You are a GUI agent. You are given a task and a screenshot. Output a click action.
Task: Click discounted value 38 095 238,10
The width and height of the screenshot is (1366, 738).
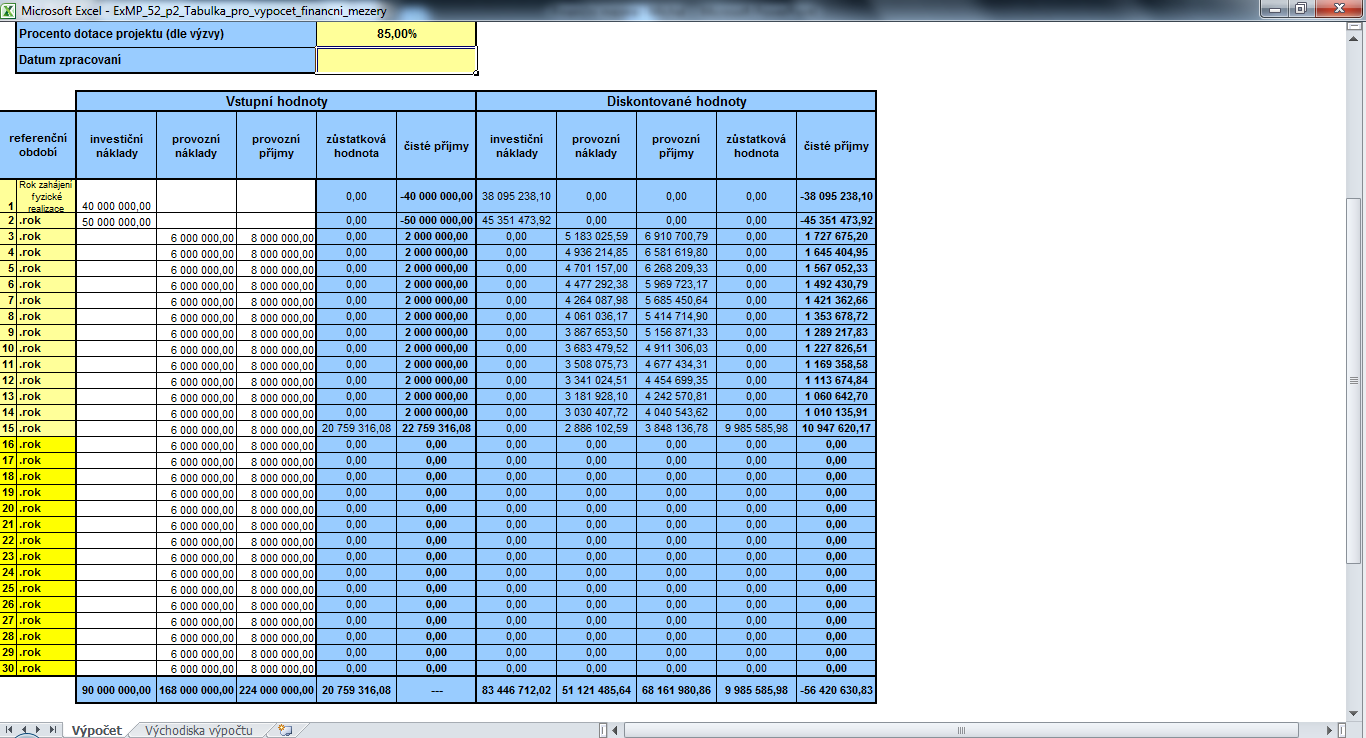516,196
